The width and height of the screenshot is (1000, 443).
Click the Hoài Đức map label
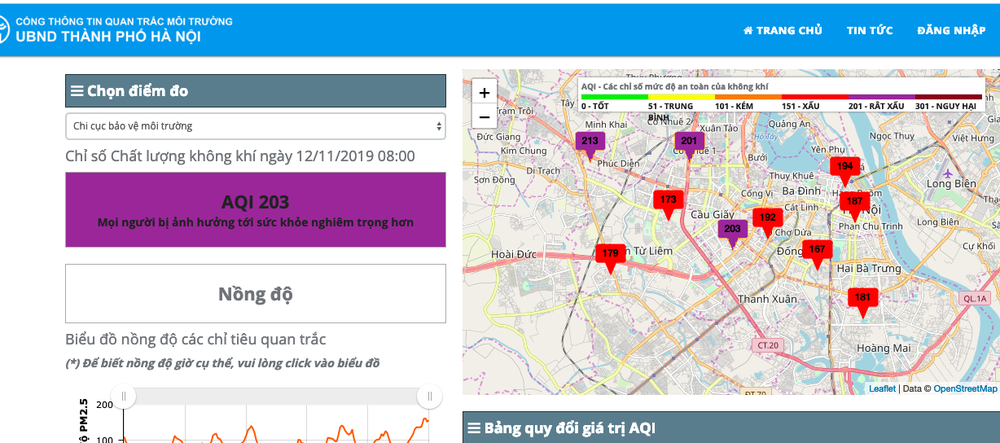514,254
